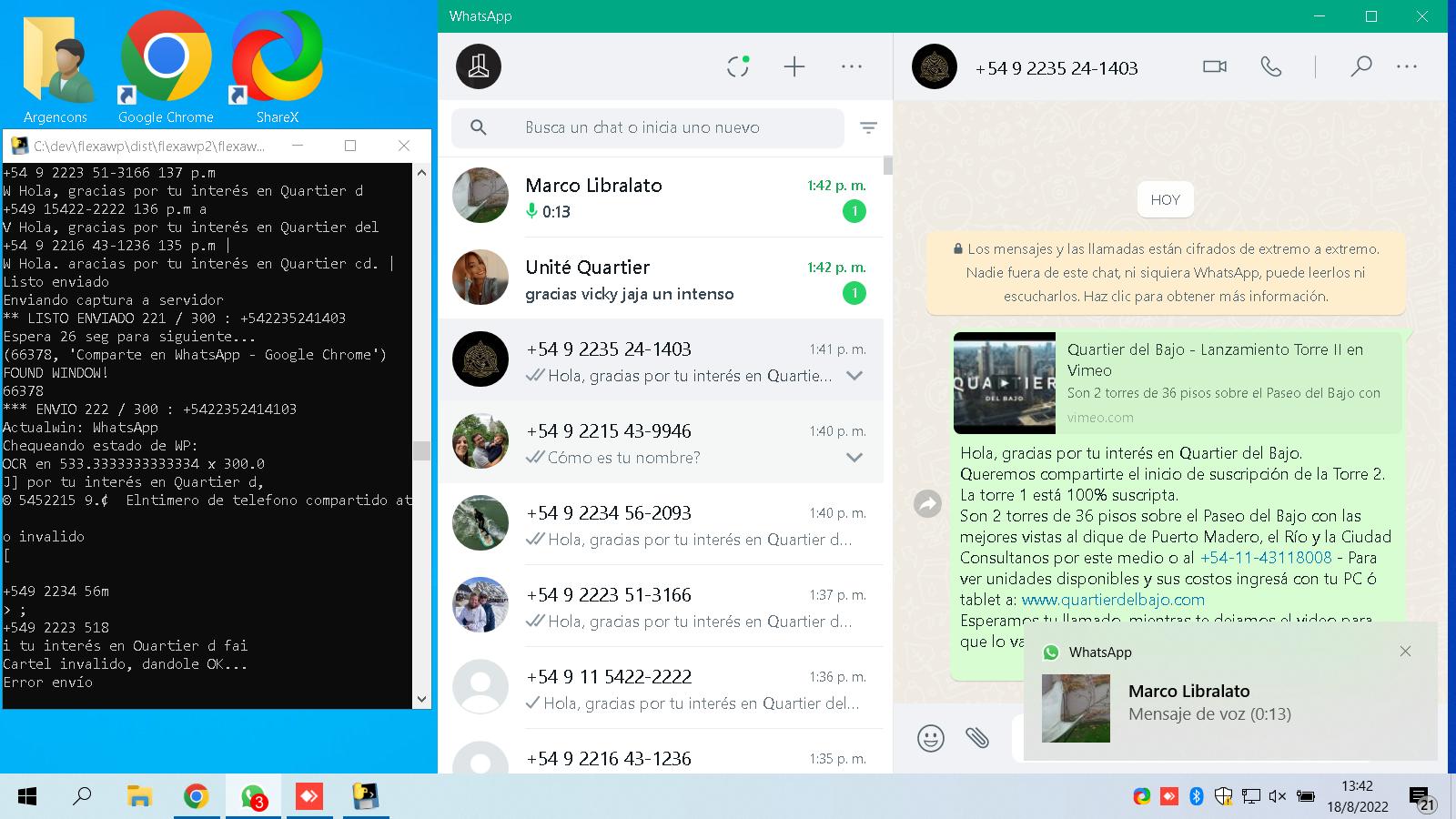Viewport: 1456px width, 819px height.
Task: Expand chevron on +54 9 2215 43-9946 chat
Action: click(854, 458)
